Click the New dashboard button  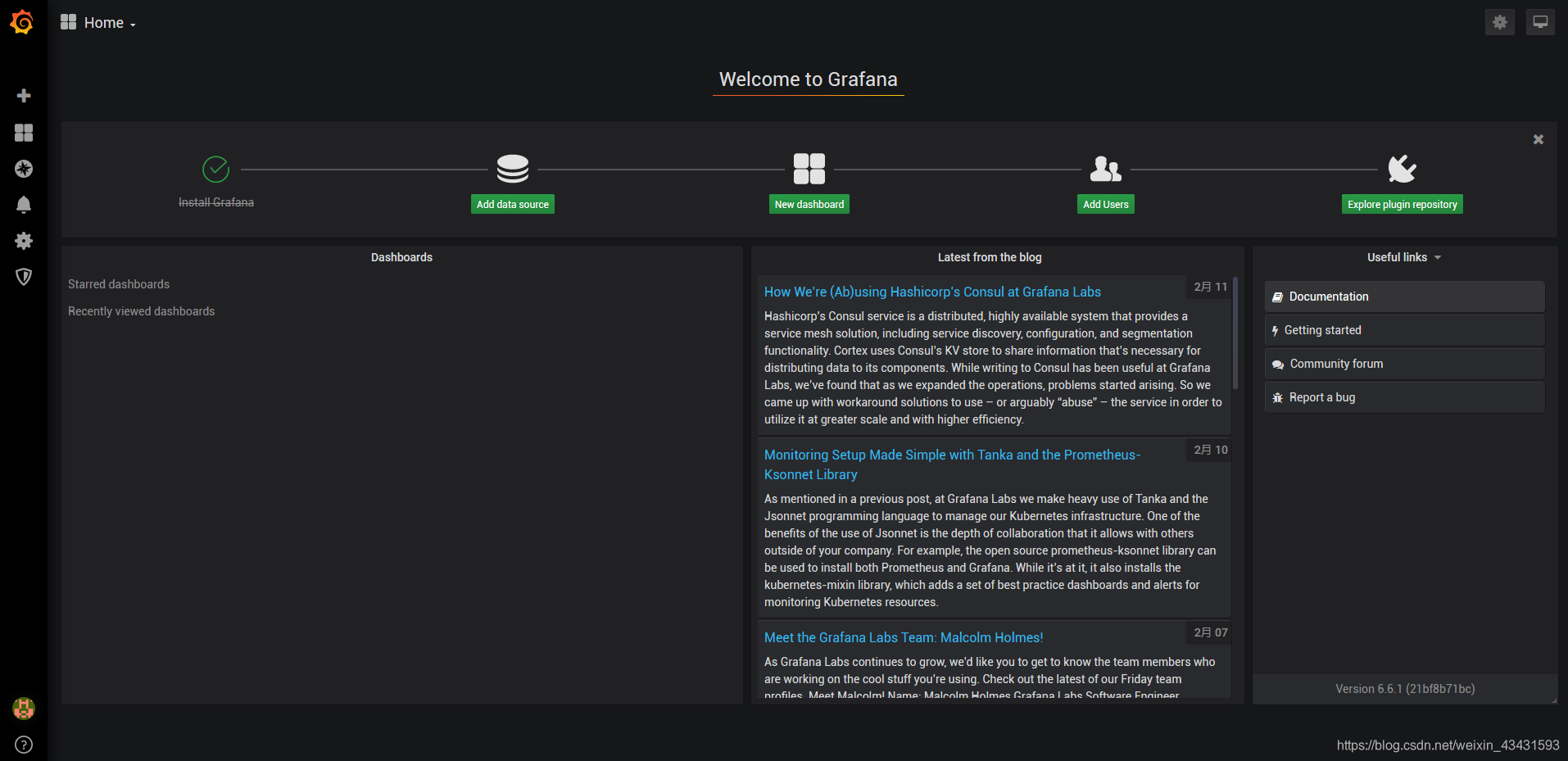point(809,204)
